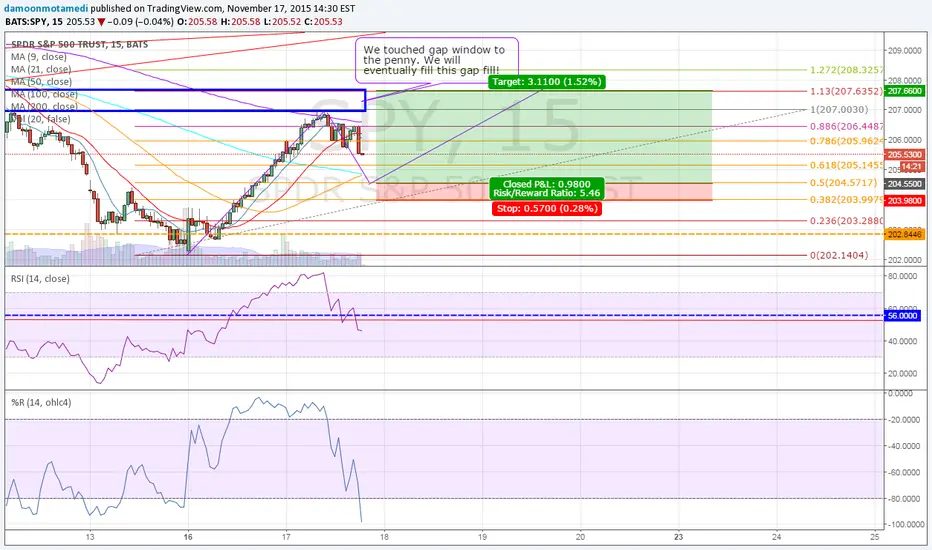This screenshot has width=932, height=550.
Task: Click the 0.236(203.288) Fibonacci level label
Action: tap(846, 221)
